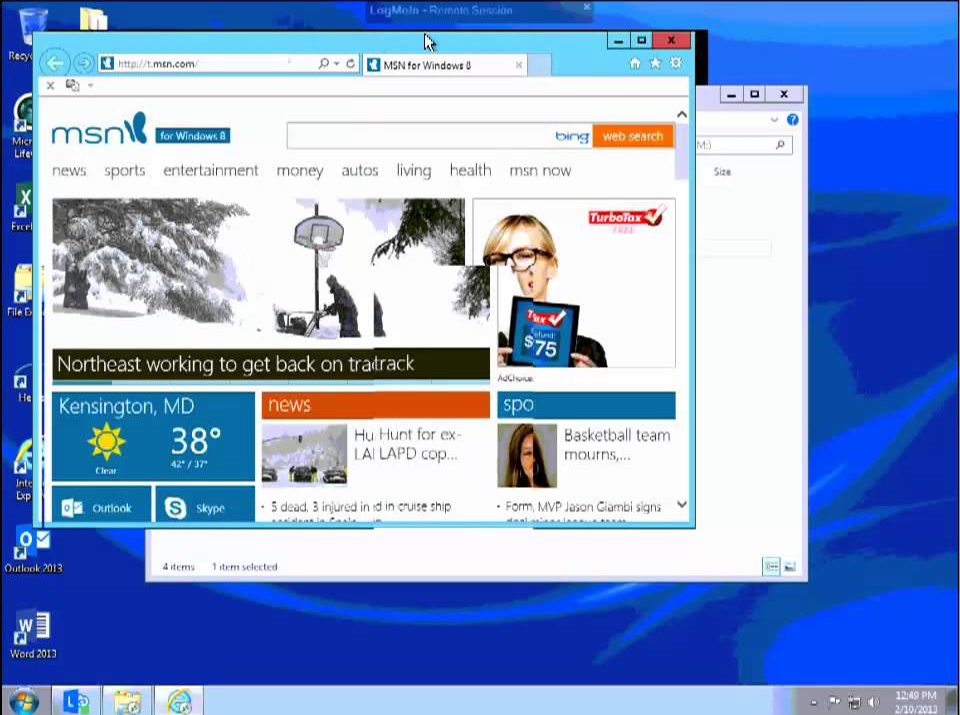Click the browser Back arrow button
960x715 pixels.
pyautogui.click(x=55, y=63)
